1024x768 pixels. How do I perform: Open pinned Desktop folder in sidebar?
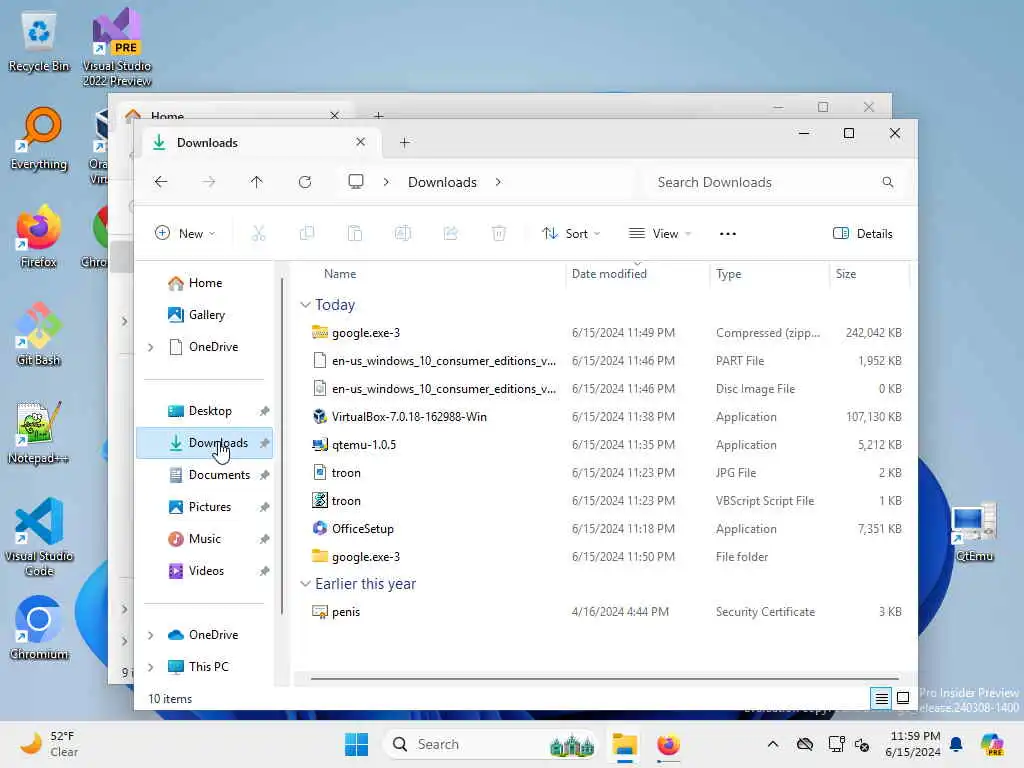204,411
